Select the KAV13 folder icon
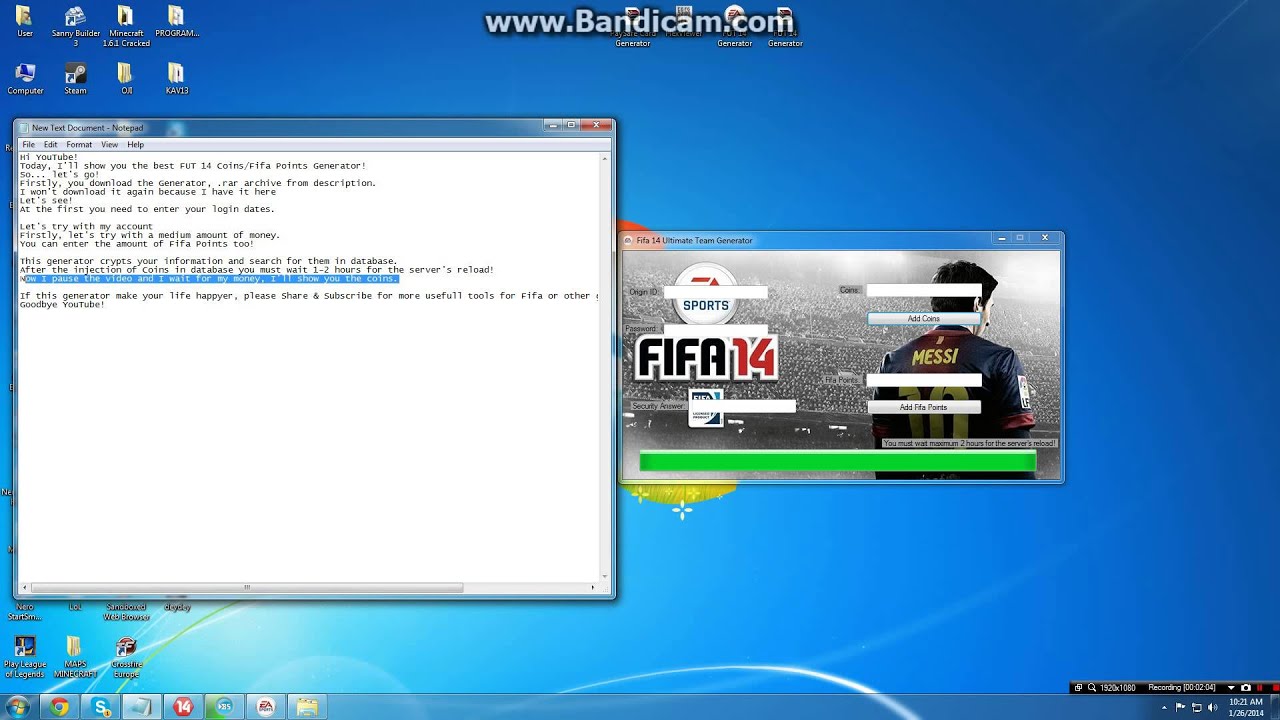The height and width of the screenshot is (720, 1280). pyautogui.click(x=177, y=79)
